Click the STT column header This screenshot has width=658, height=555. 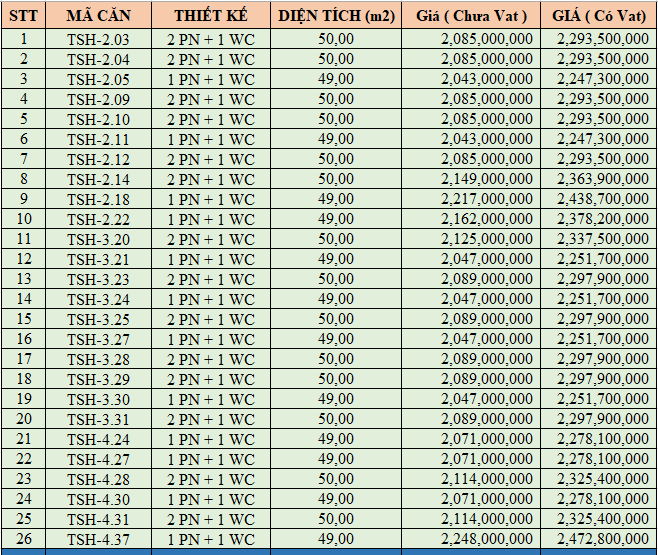pyautogui.click(x=24, y=16)
